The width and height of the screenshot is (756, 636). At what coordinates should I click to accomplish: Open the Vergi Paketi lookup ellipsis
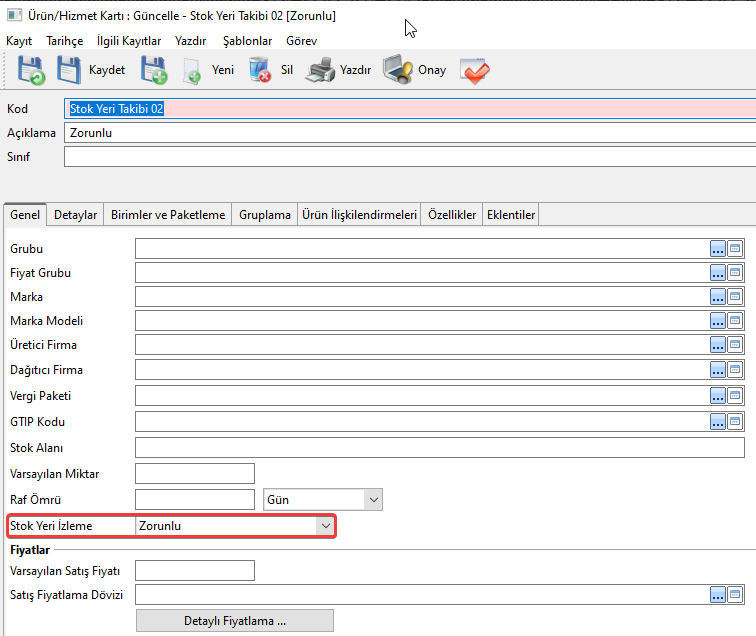click(718, 397)
